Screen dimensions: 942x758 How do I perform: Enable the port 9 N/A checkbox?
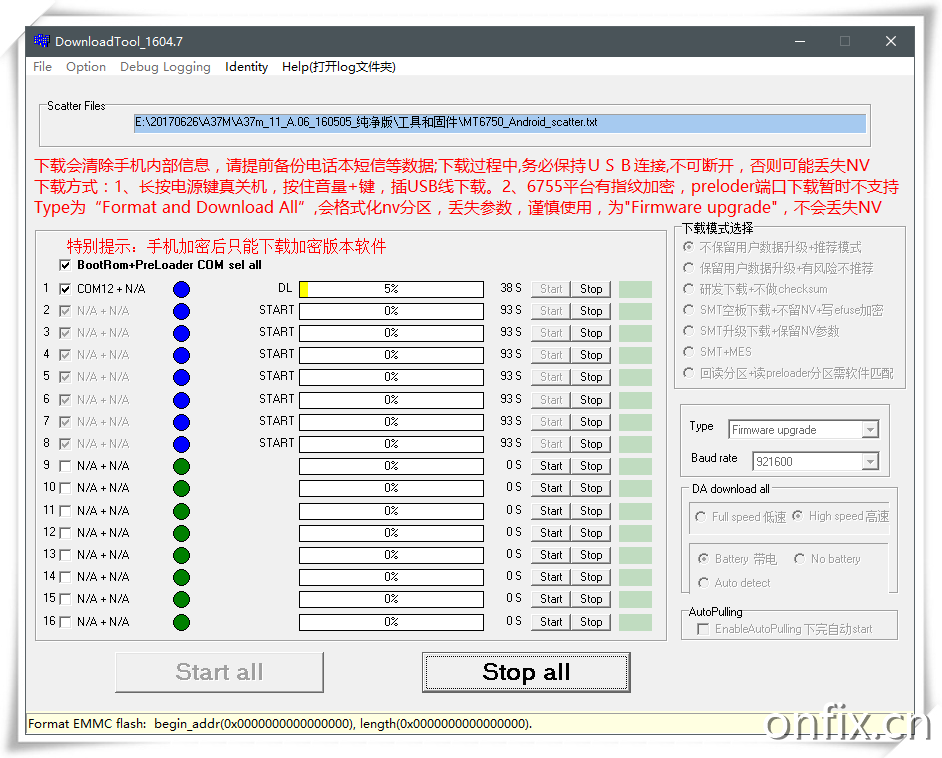coord(65,466)
